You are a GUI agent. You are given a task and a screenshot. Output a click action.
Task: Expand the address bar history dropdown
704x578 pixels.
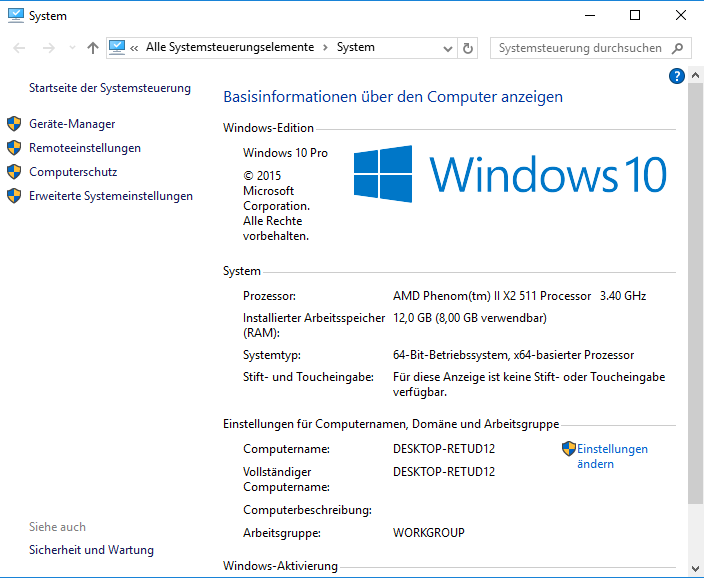coord(446,48)
